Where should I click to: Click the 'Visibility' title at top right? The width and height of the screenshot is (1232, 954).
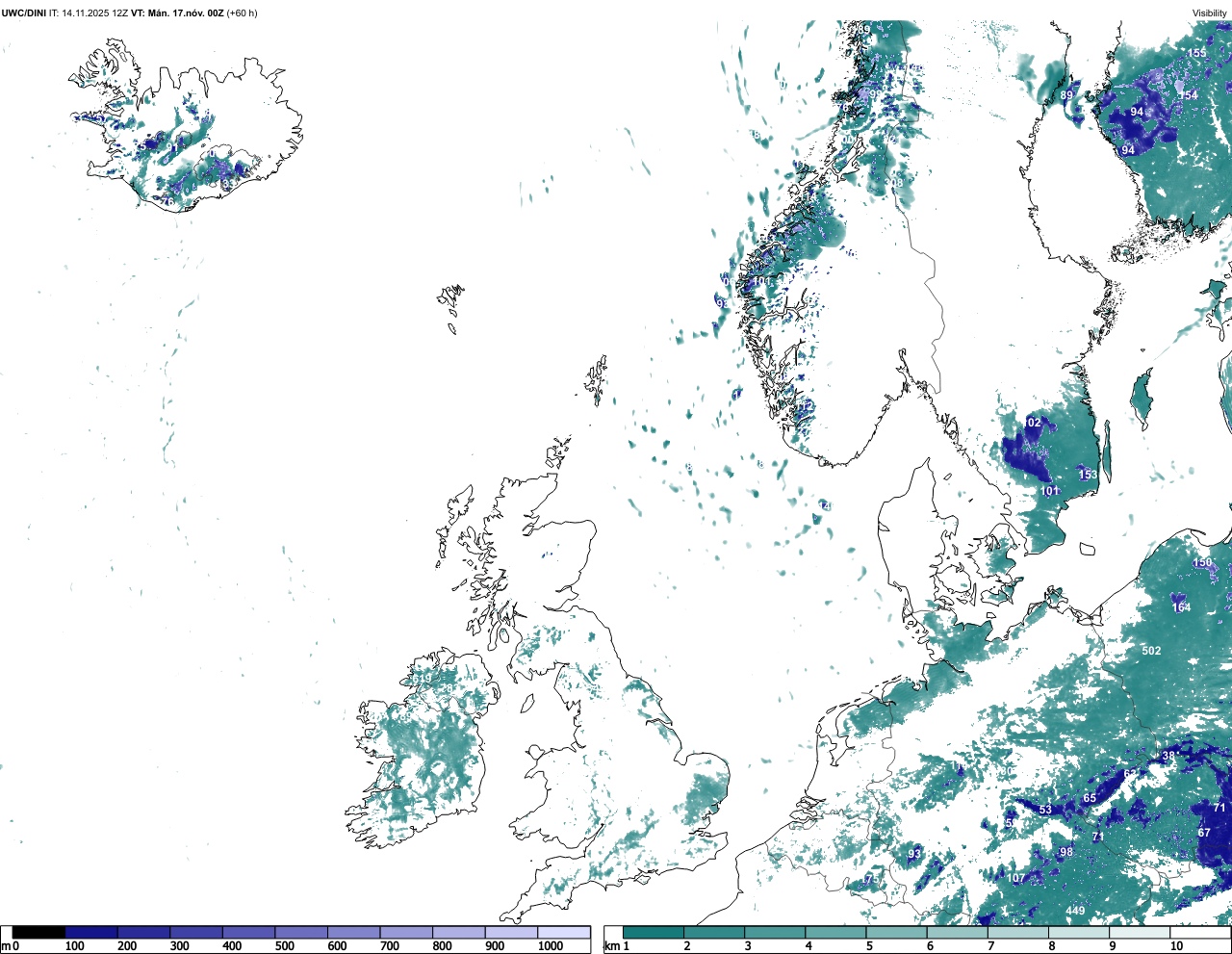tap(1209, 13)
